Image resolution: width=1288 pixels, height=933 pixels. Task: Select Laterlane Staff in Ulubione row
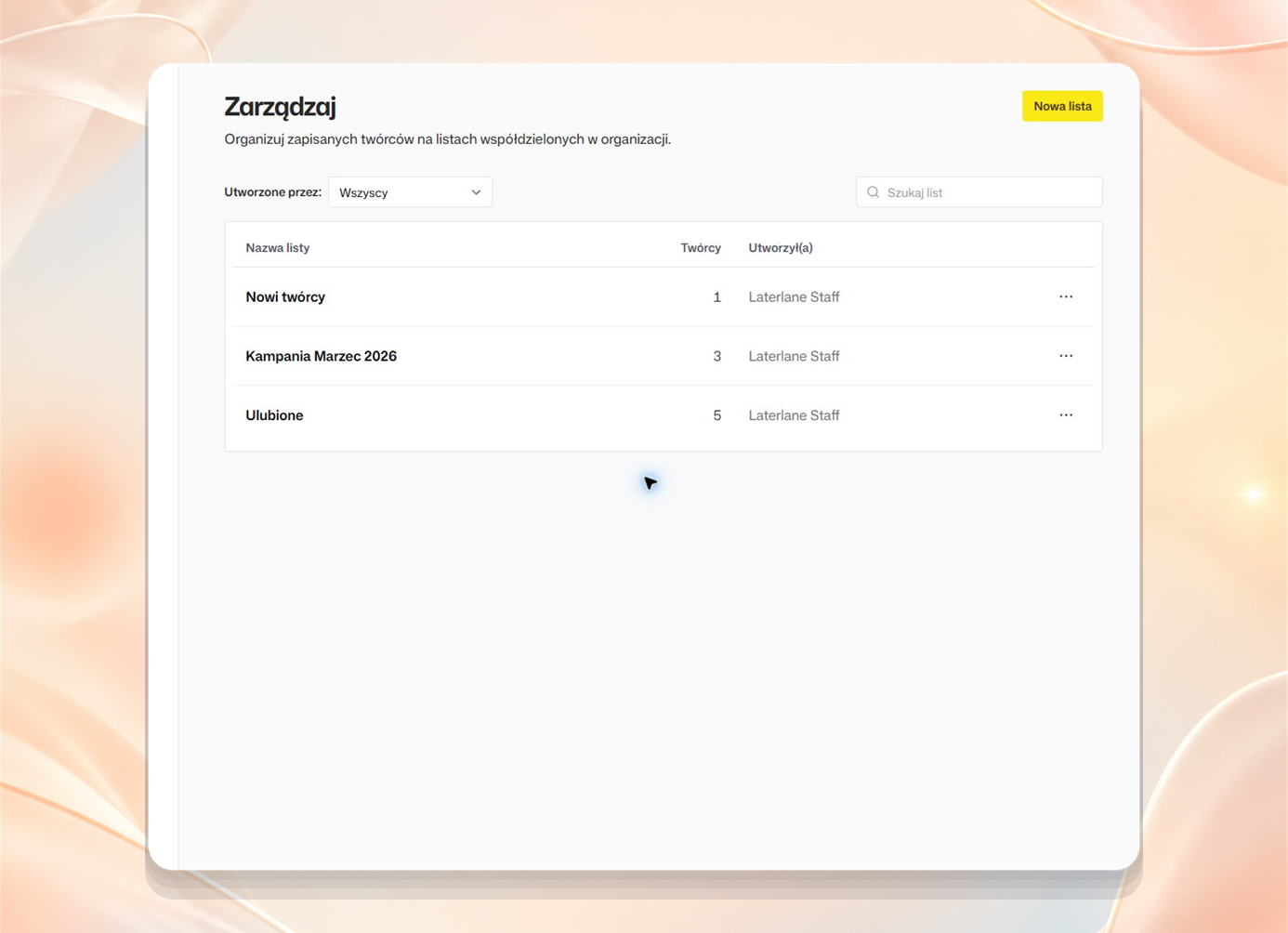(794, 415)
